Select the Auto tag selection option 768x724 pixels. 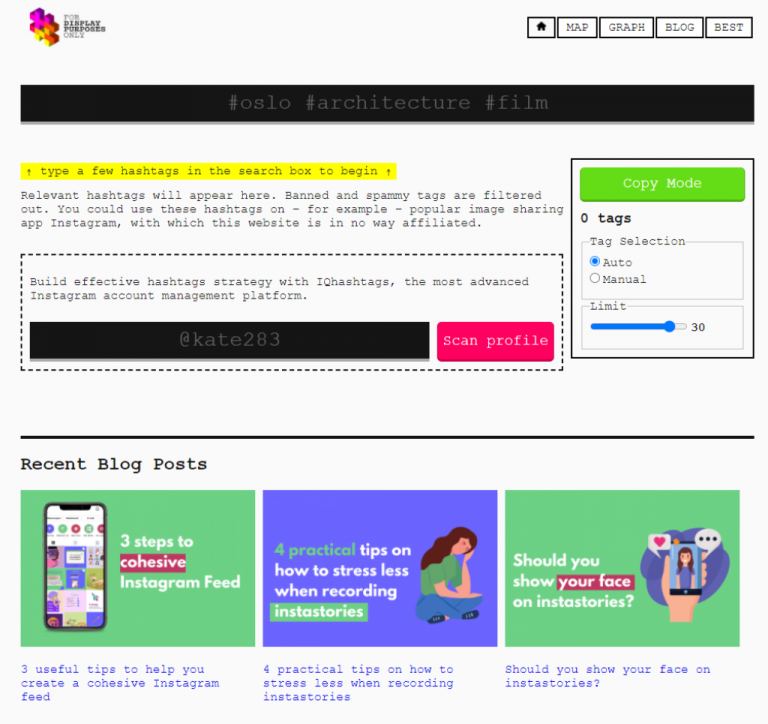tap(595, 262)
